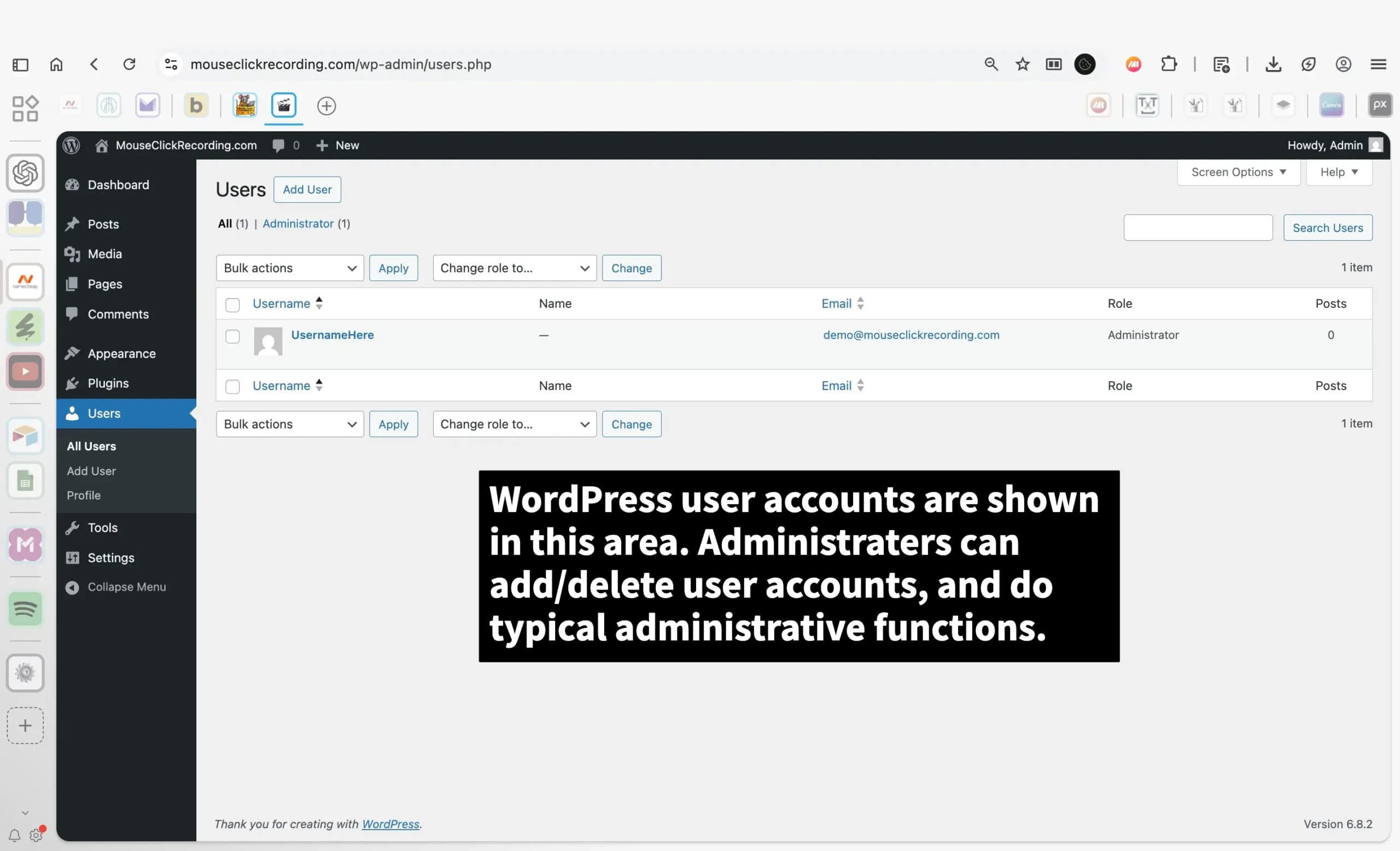Image resolution: width=1400 pixels, height=851 pixels.
Task: Bookmark the page with the star icon
Action: (1022, 64)
